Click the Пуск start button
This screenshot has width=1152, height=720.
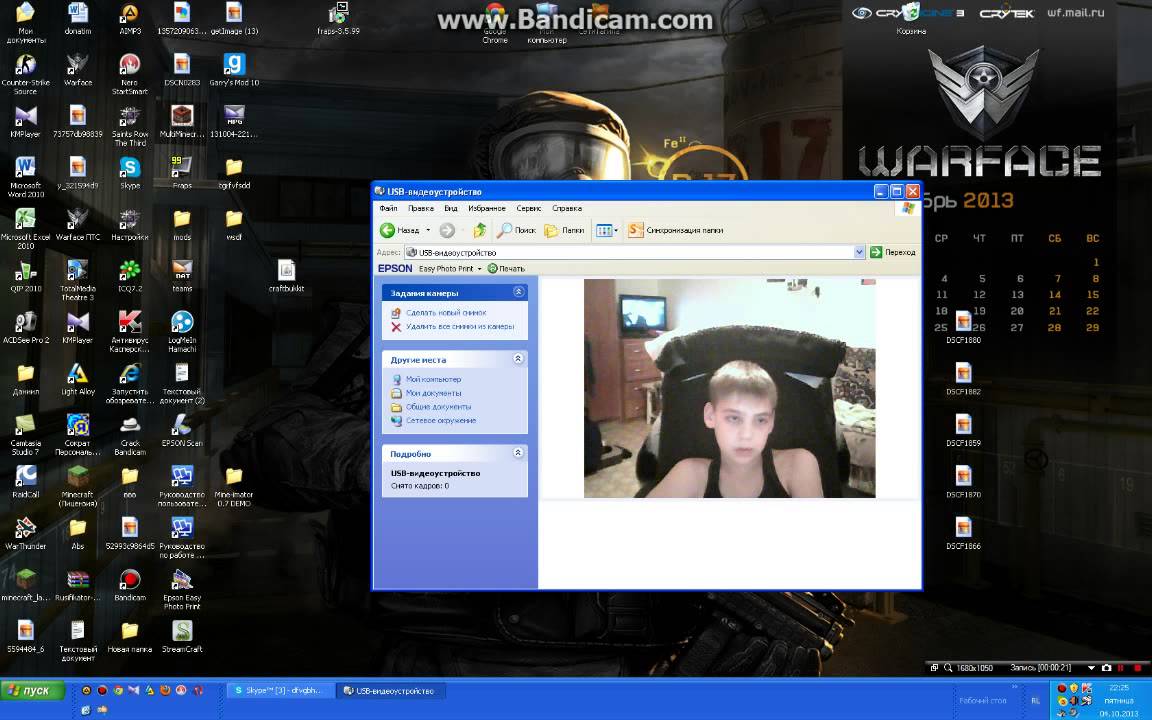[33, 691]
